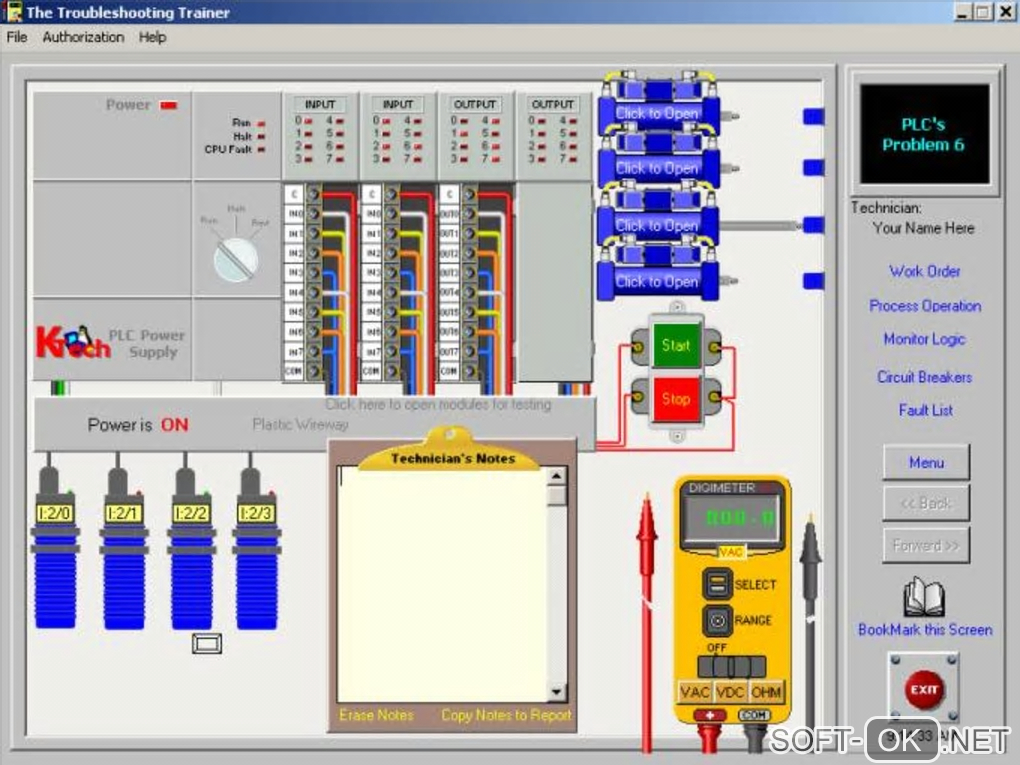Click the red Stop pushbutton

[x=676, y=399]
